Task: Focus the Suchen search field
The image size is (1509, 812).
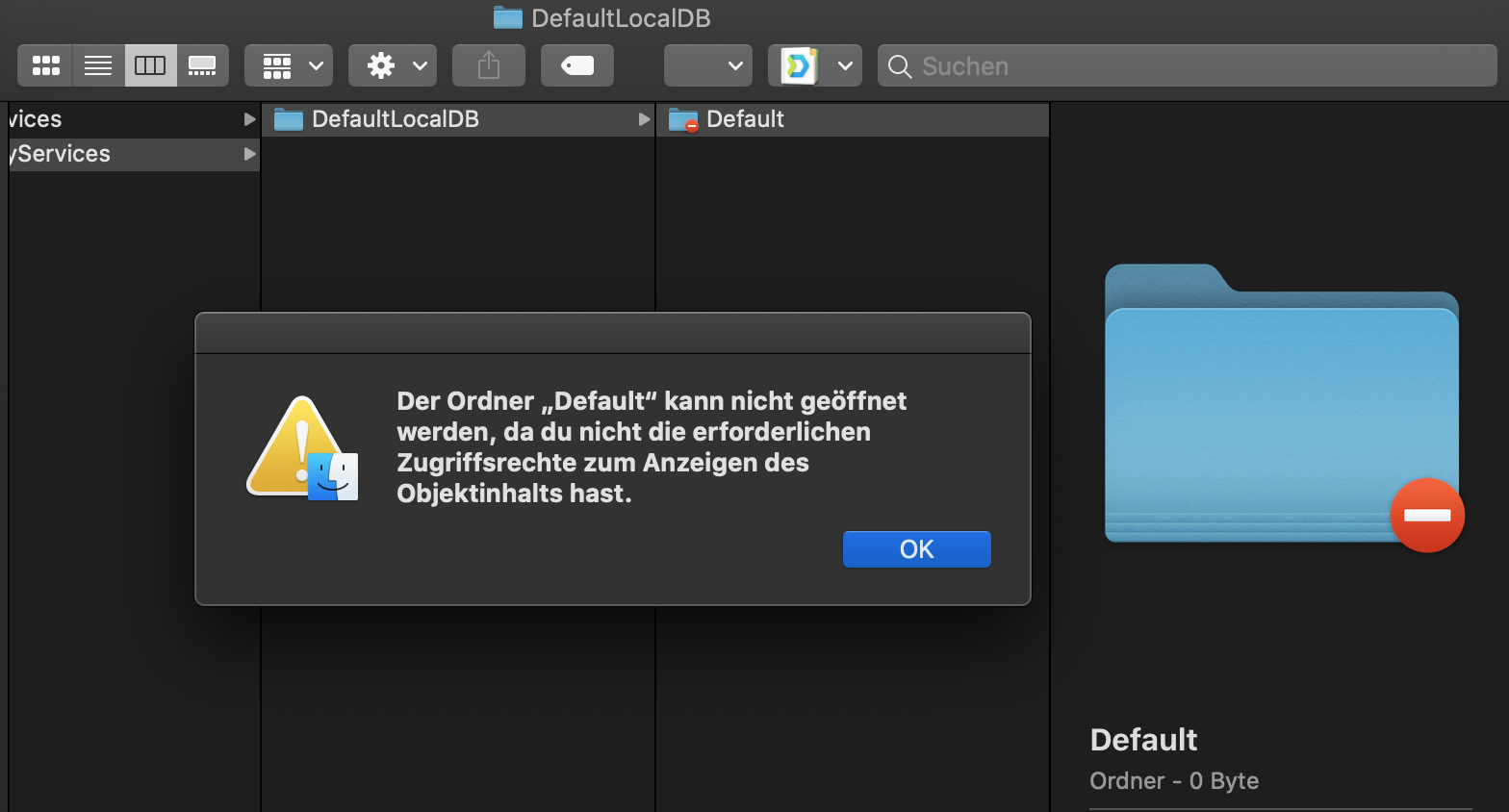Action: (x=1188, y=65)
